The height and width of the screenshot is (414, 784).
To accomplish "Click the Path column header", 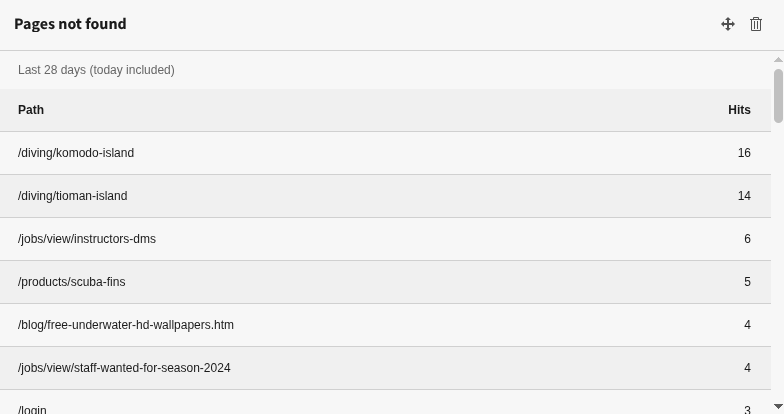I will (31, 110).
